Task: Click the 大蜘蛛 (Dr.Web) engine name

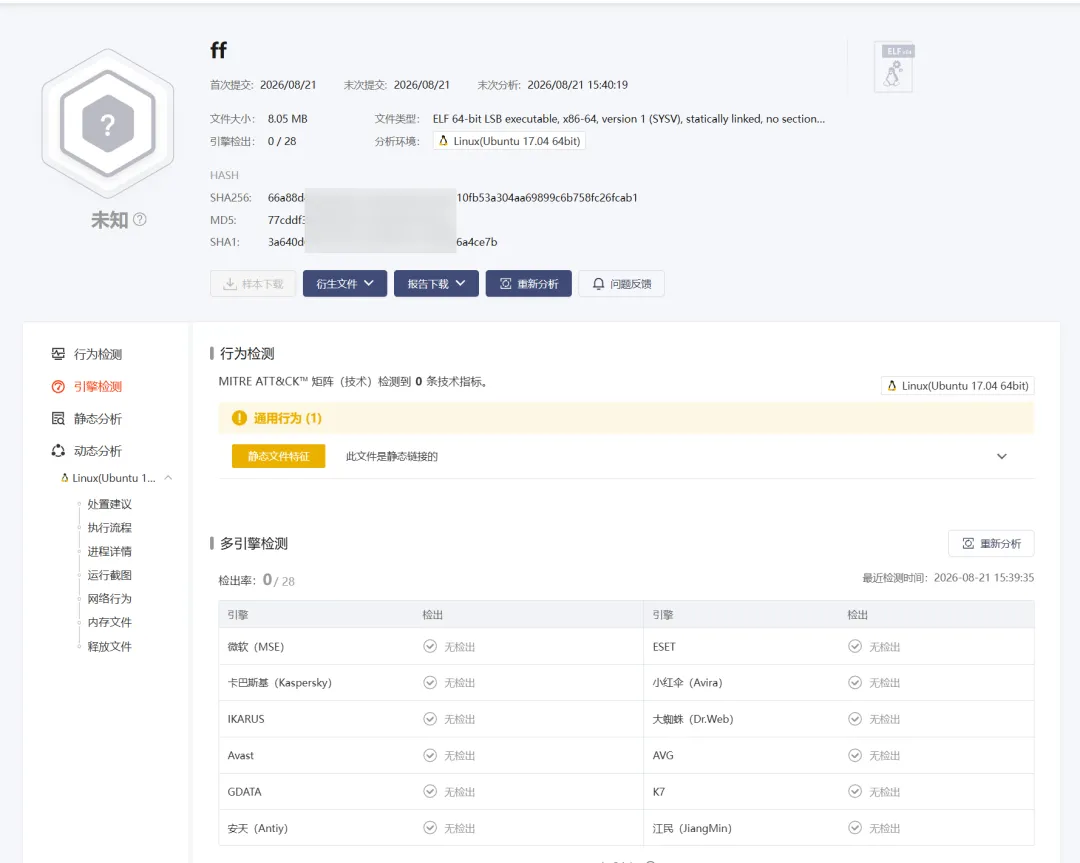Action: click(693, 719)
